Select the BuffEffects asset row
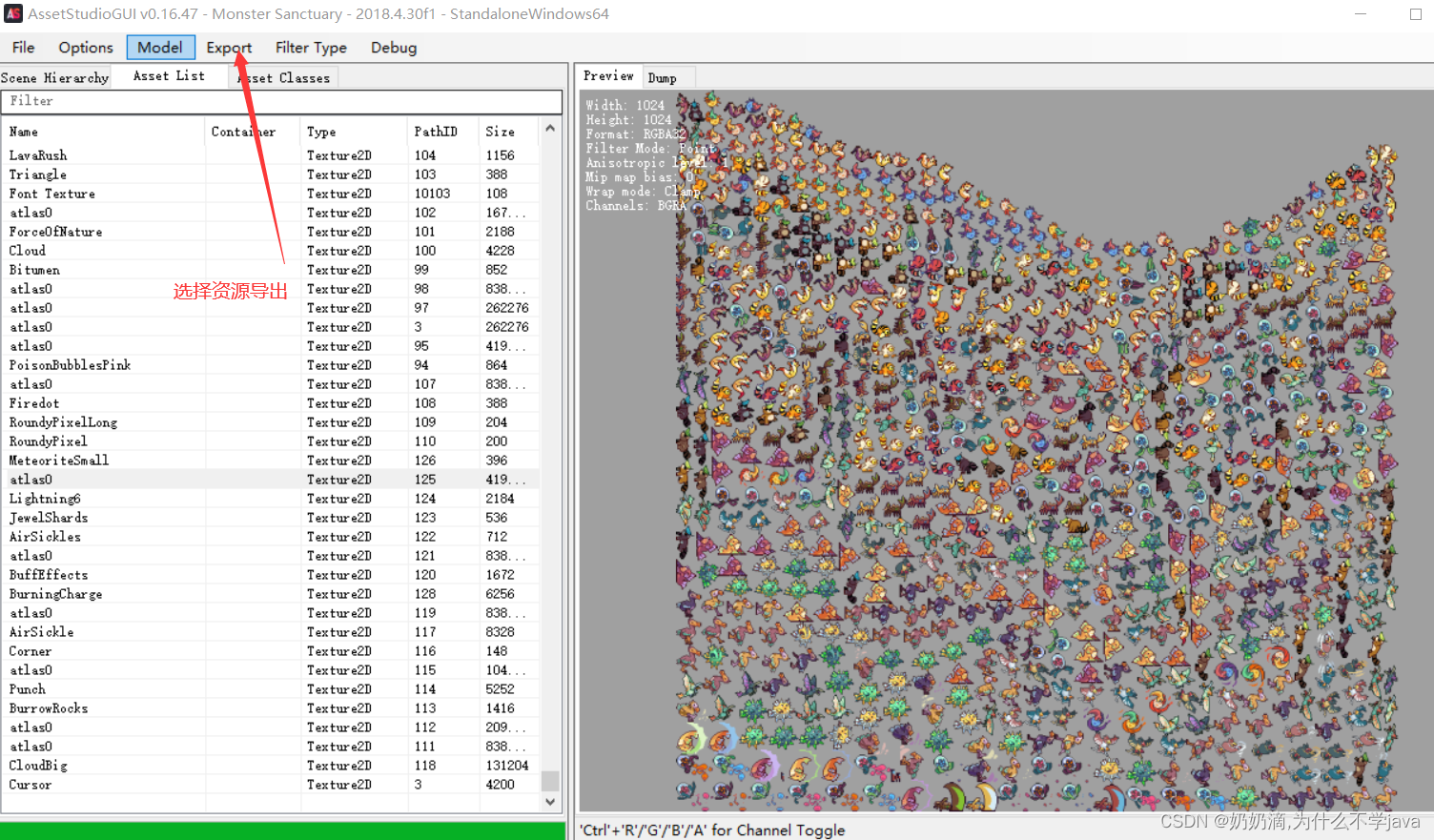 (272, 575)
